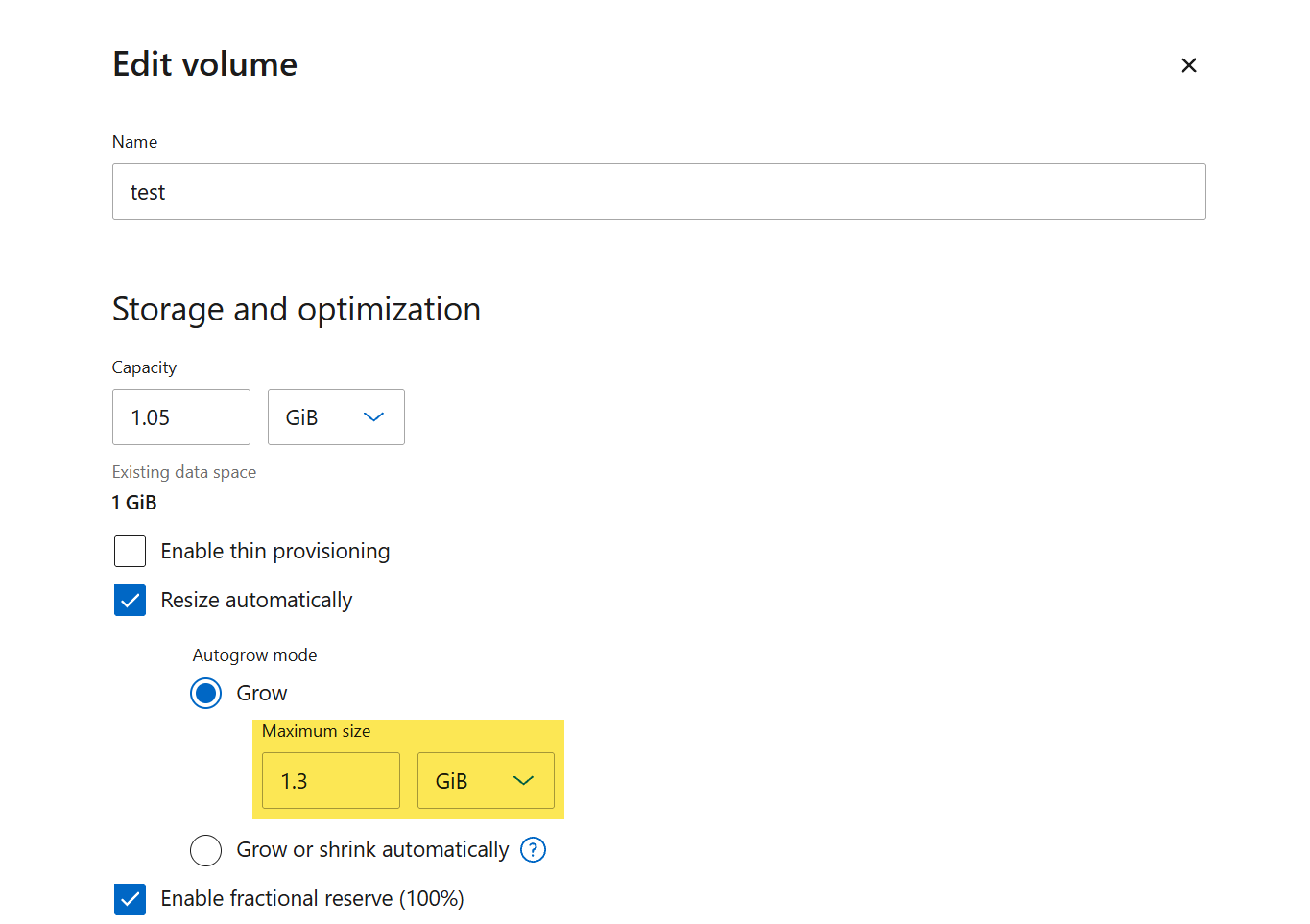Close the Edit volume dialog

point(1188,65)
